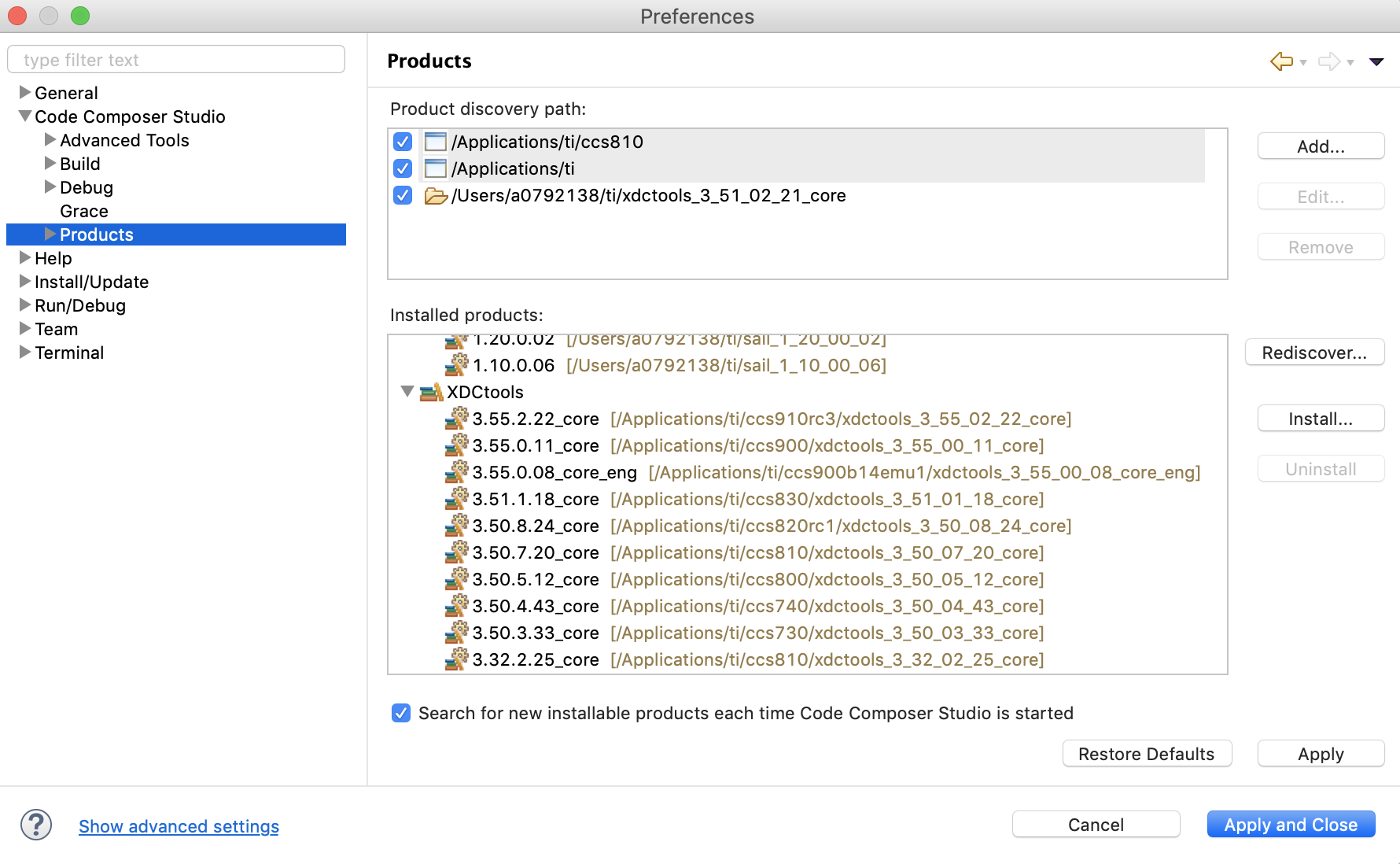This screenshot has height=864, width=1400.
Task: Click the 1.10.0.06 sail product icon
Action: coord(456,365)
